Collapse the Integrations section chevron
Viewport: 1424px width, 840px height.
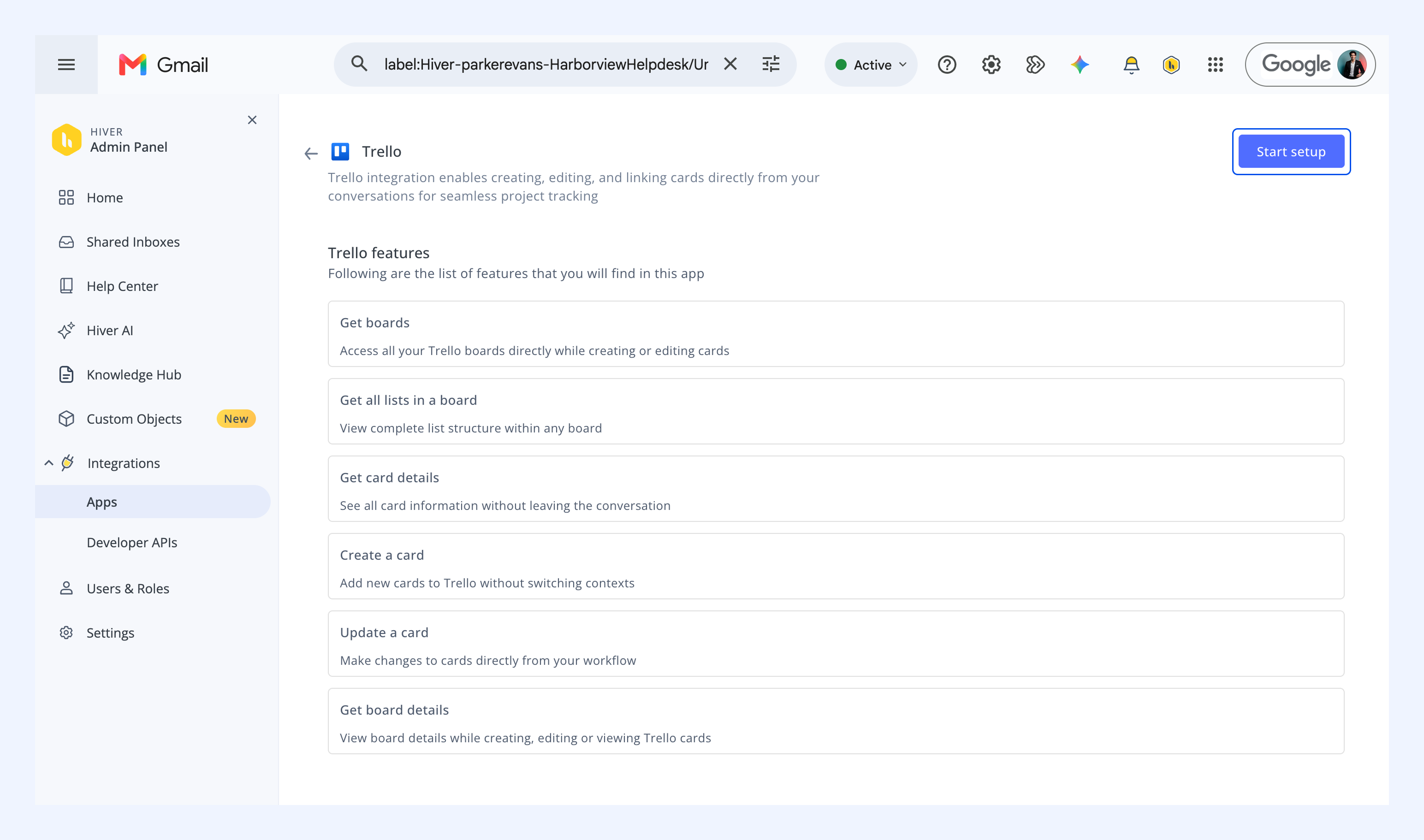click(49, 463)
